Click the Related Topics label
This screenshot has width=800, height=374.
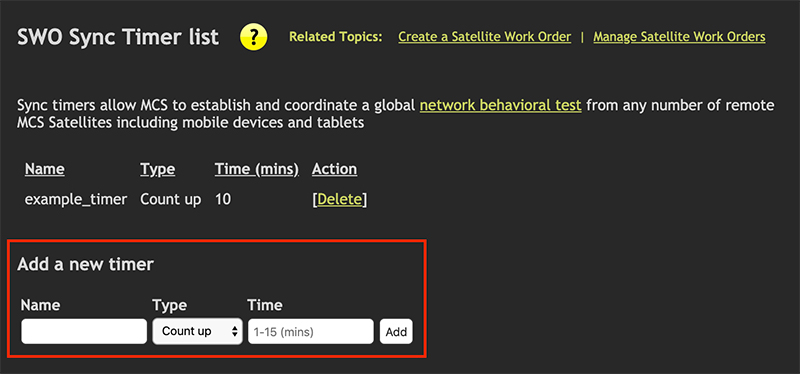(336, 37)
